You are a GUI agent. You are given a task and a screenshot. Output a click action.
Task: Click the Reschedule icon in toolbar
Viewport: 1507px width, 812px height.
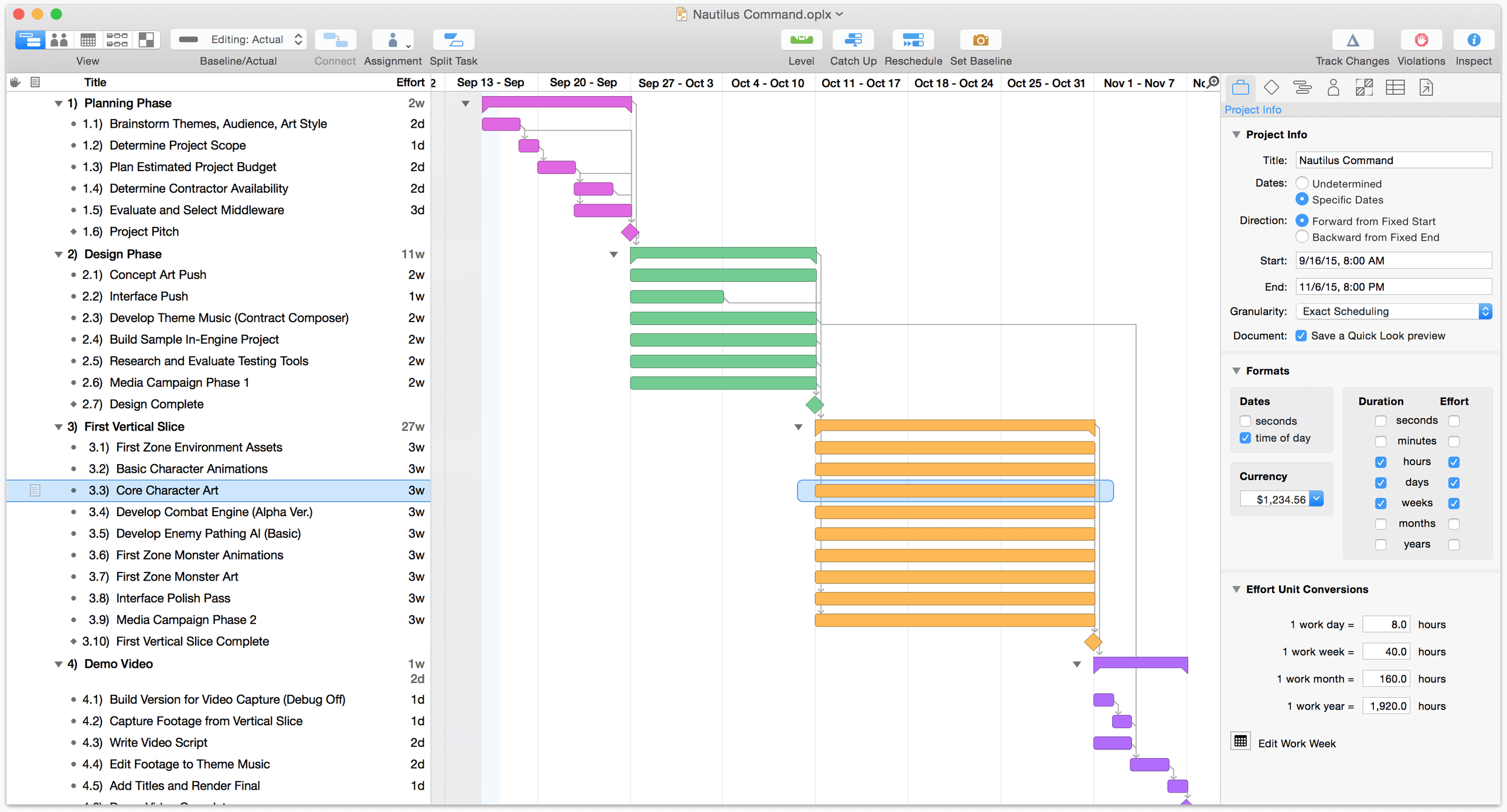[912, 40]
